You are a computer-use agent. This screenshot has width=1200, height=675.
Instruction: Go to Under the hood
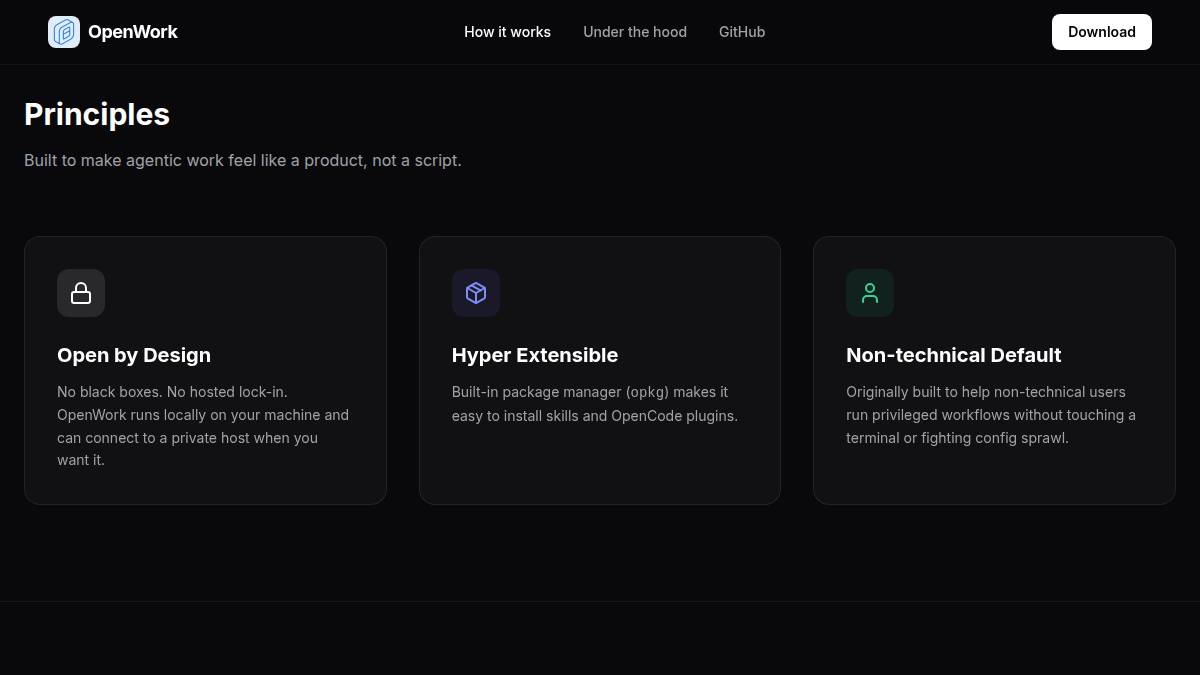[635, 32]
